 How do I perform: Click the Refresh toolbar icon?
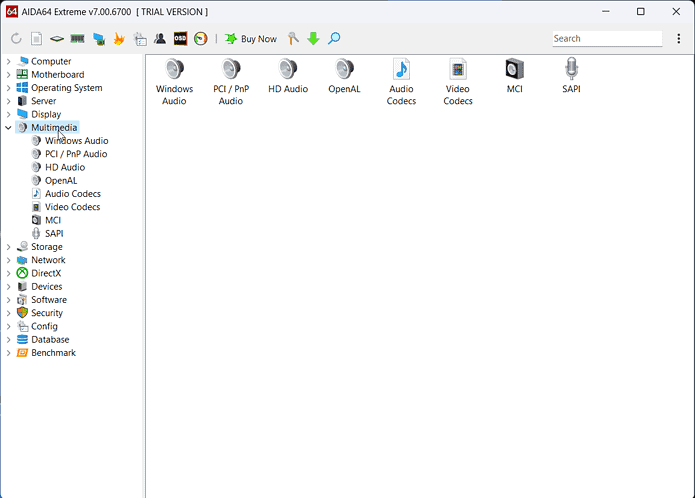pos(16,39)
